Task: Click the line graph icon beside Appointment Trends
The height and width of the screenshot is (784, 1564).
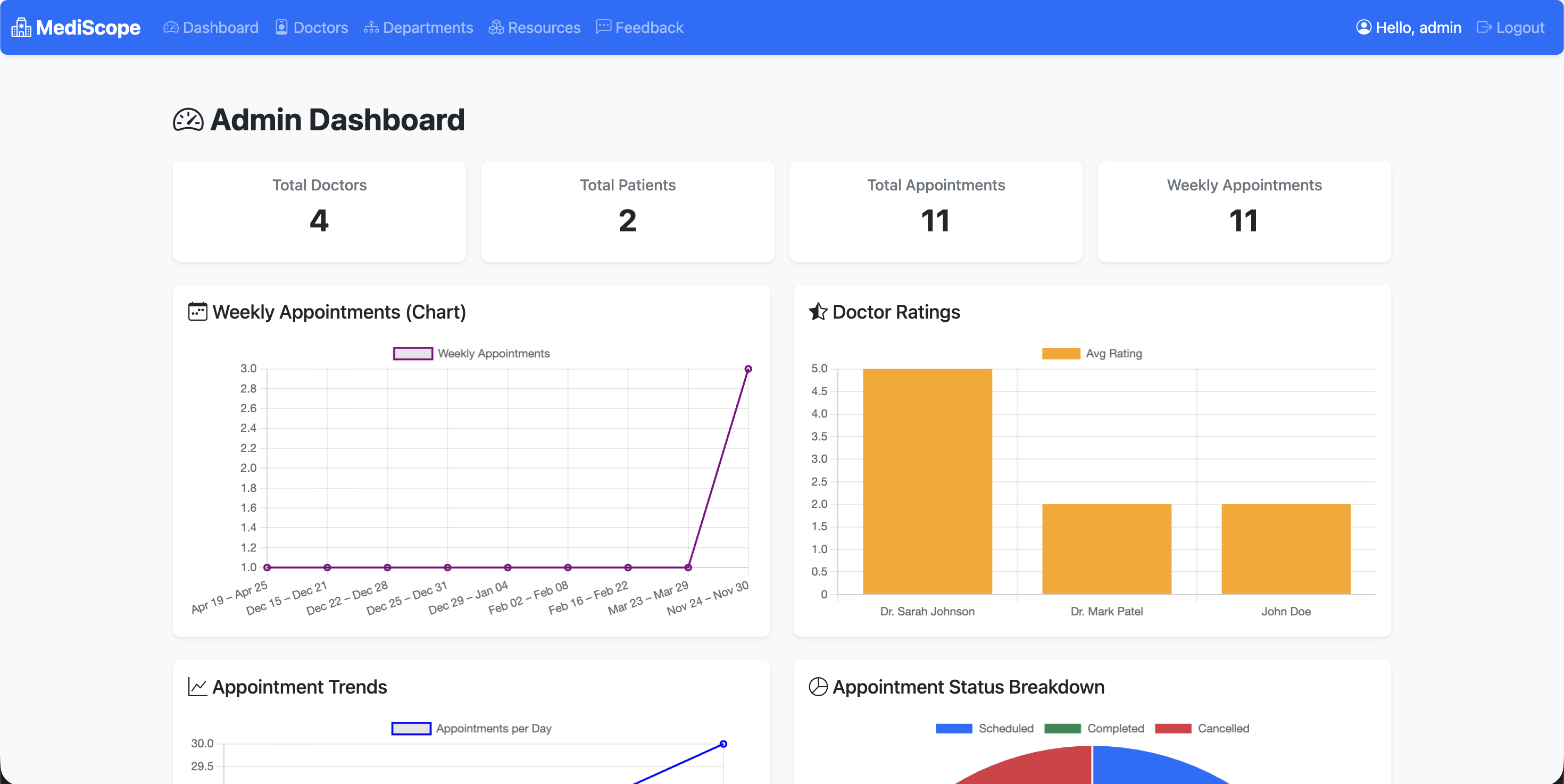Action: 197,687
